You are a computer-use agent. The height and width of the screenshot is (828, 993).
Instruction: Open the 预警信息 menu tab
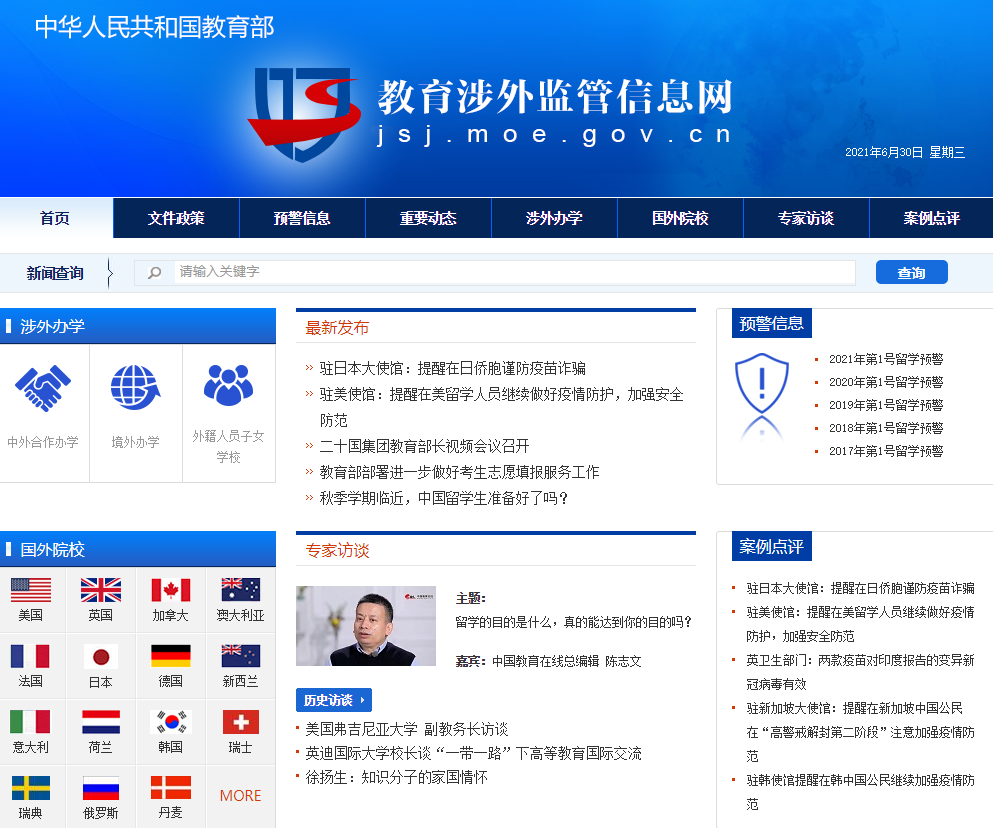click(x=302, y=218)
